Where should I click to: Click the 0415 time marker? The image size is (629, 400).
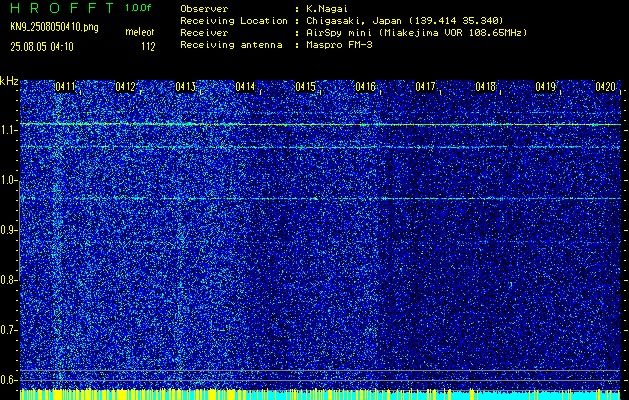pos(305,86)
